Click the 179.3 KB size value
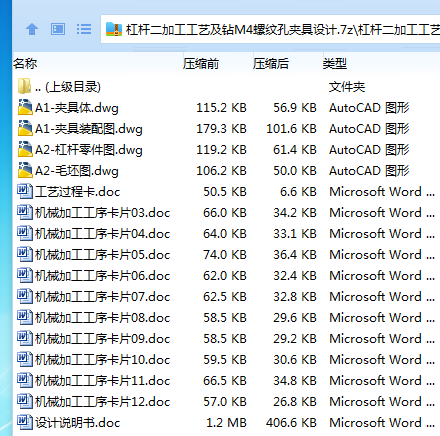 (x=221, y=129)
